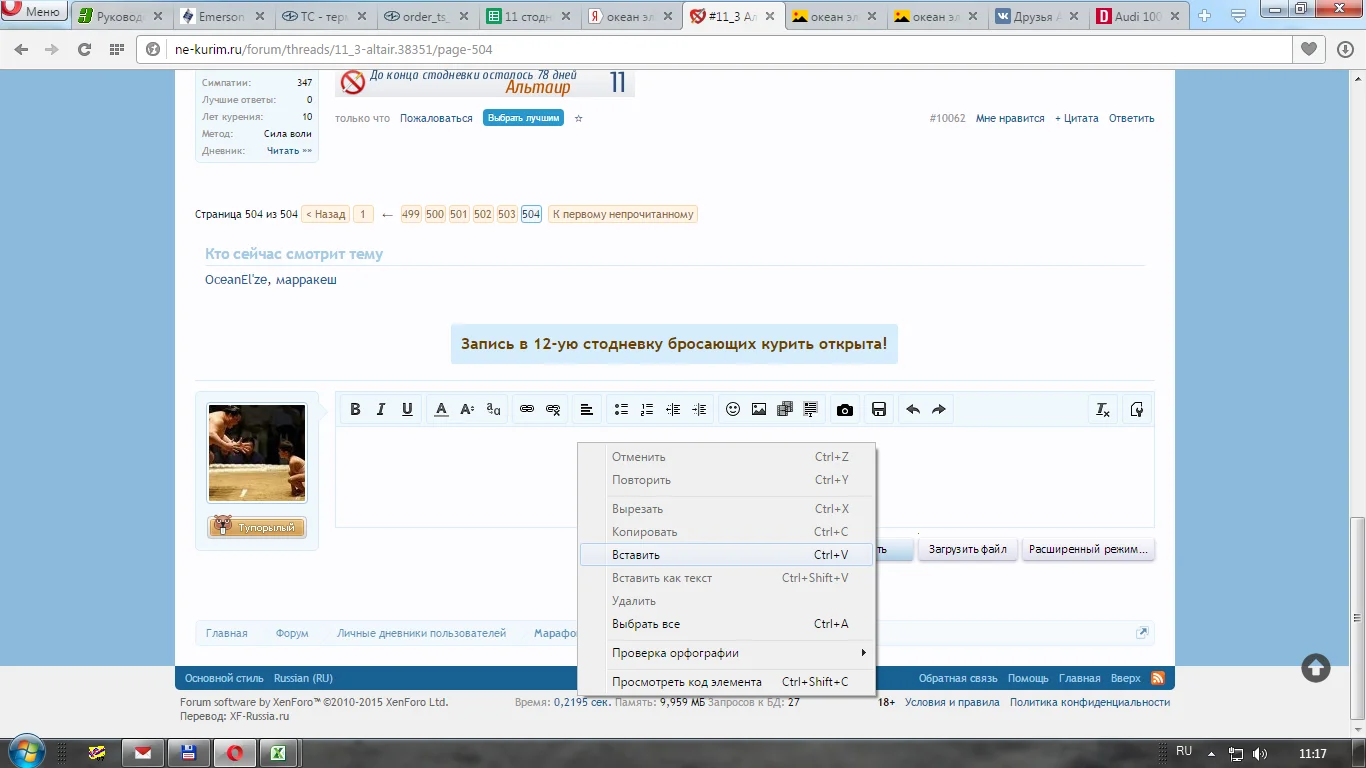Insert a smiley from the editor toolbar

point(733,410)
